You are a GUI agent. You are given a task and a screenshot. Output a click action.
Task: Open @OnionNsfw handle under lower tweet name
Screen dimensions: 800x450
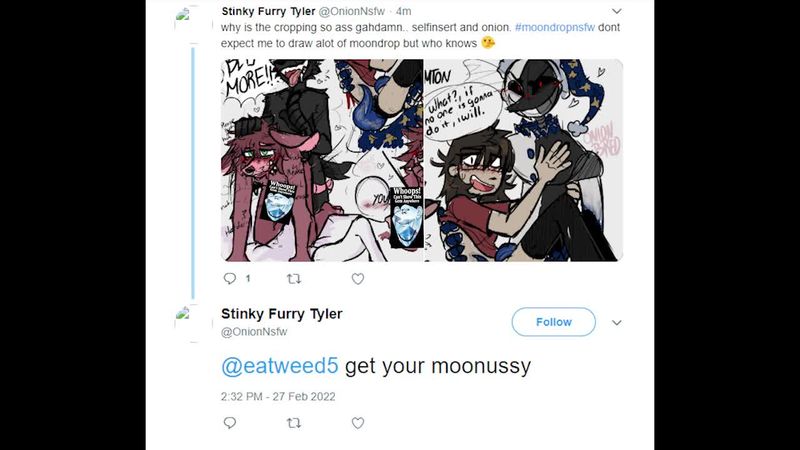[254, 332]
